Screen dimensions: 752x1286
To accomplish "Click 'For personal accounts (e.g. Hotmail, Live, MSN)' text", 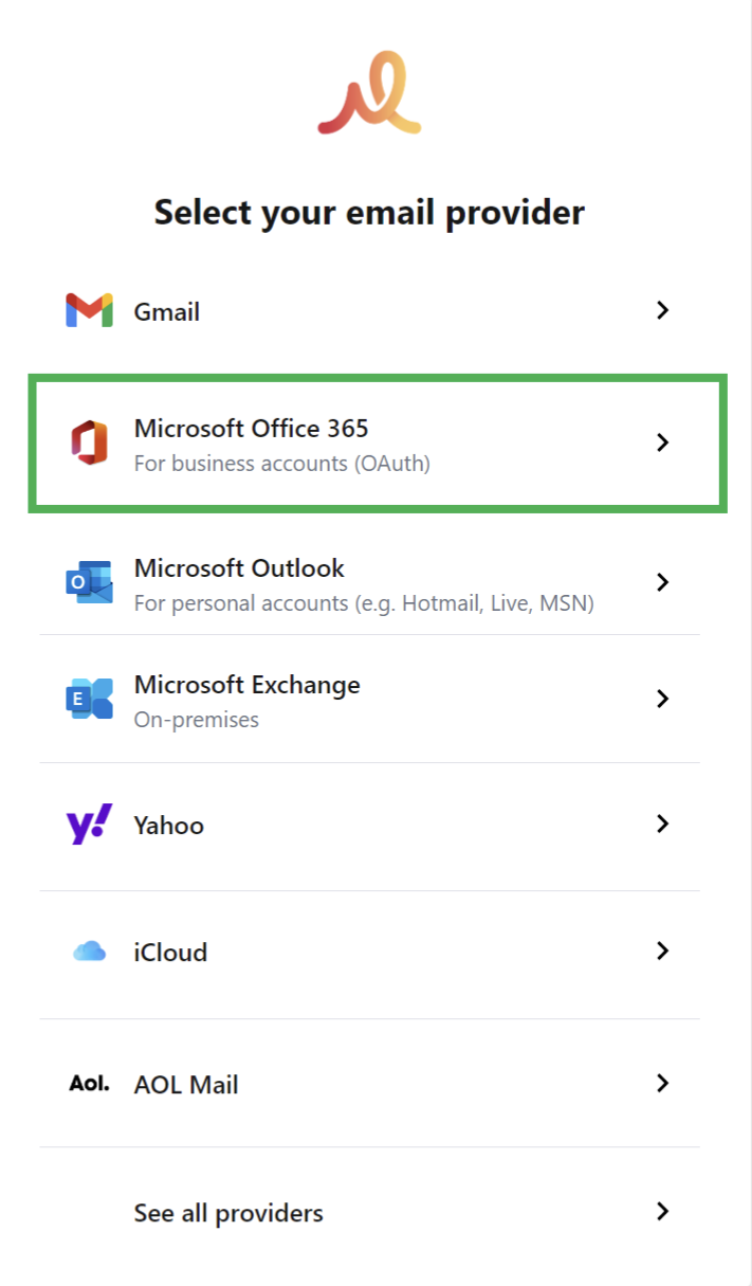I will 364,604.
